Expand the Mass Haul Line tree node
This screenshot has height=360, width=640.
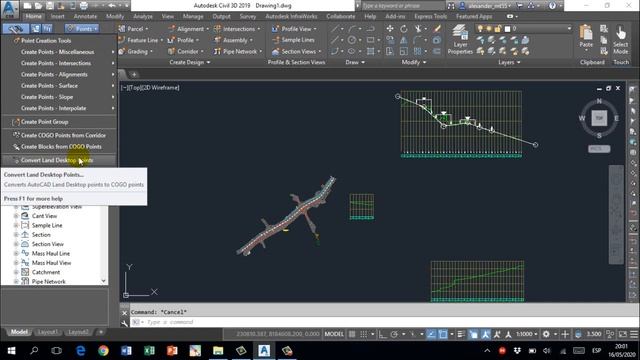tap(16, 253)
